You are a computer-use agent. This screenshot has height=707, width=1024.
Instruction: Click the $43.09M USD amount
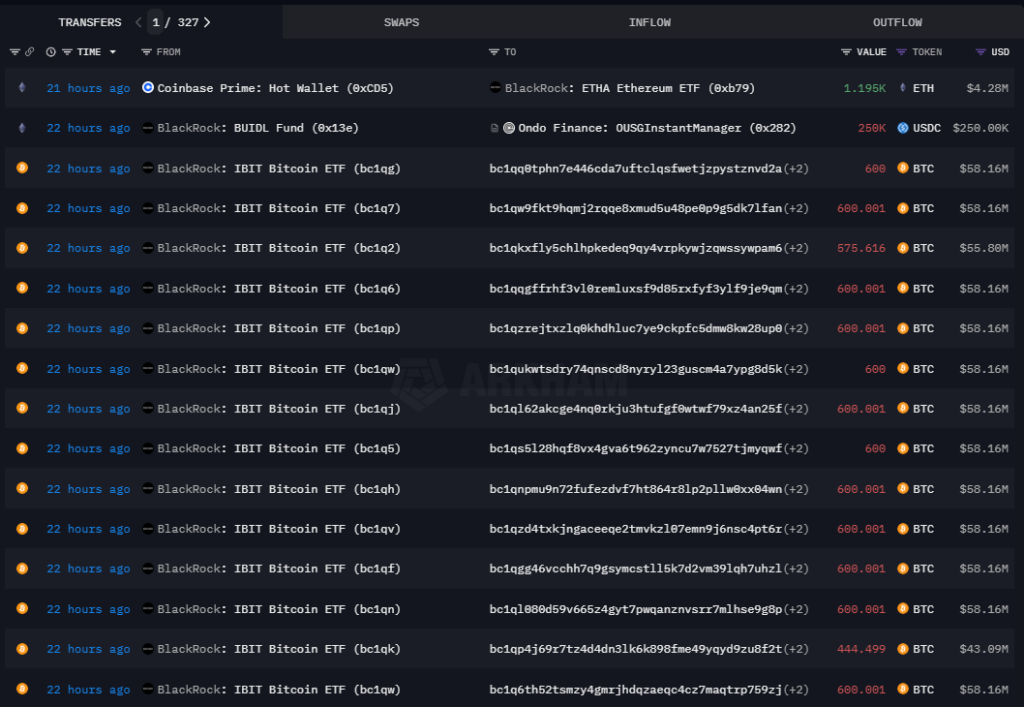pyautogui.click(x=984, y=649)
